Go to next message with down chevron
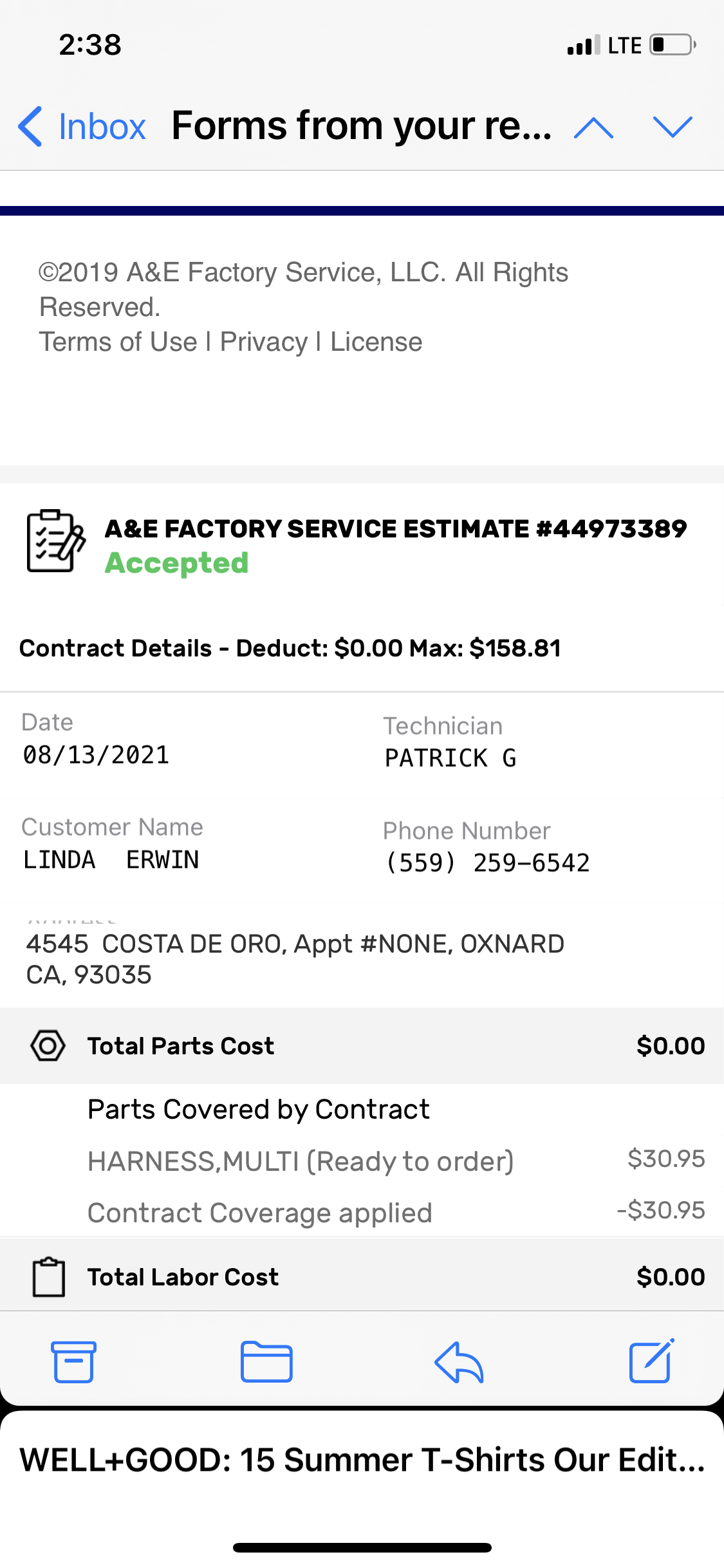 [672, 127]
